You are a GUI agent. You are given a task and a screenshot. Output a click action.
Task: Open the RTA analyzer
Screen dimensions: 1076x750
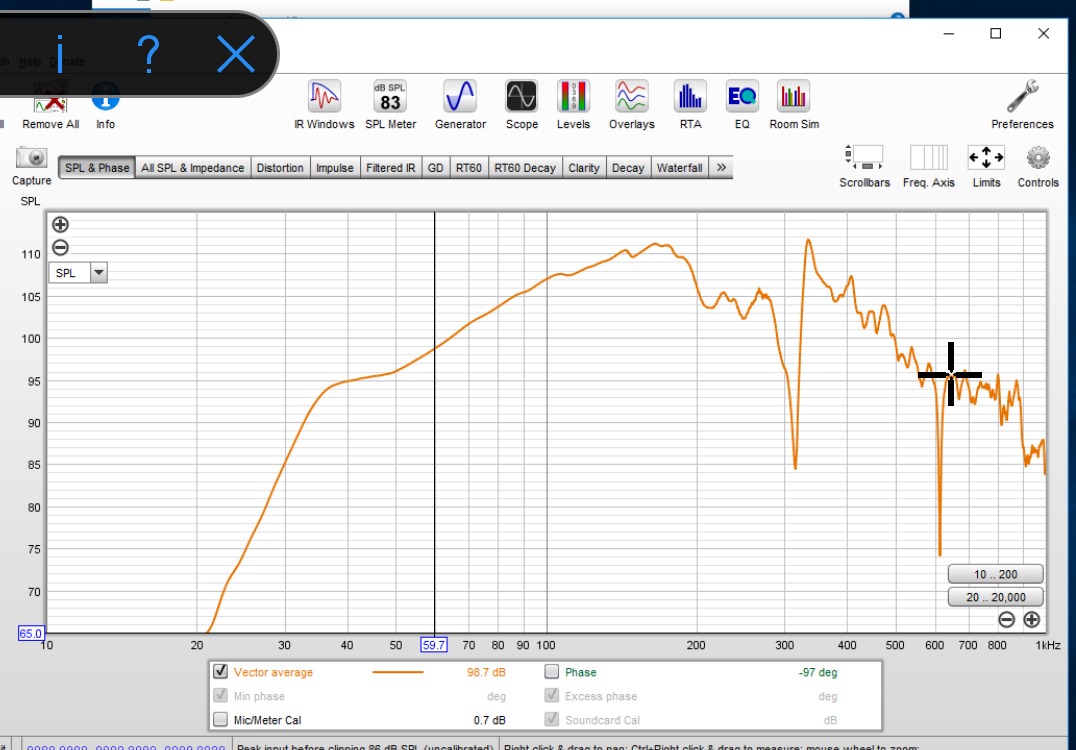(690, 104)
